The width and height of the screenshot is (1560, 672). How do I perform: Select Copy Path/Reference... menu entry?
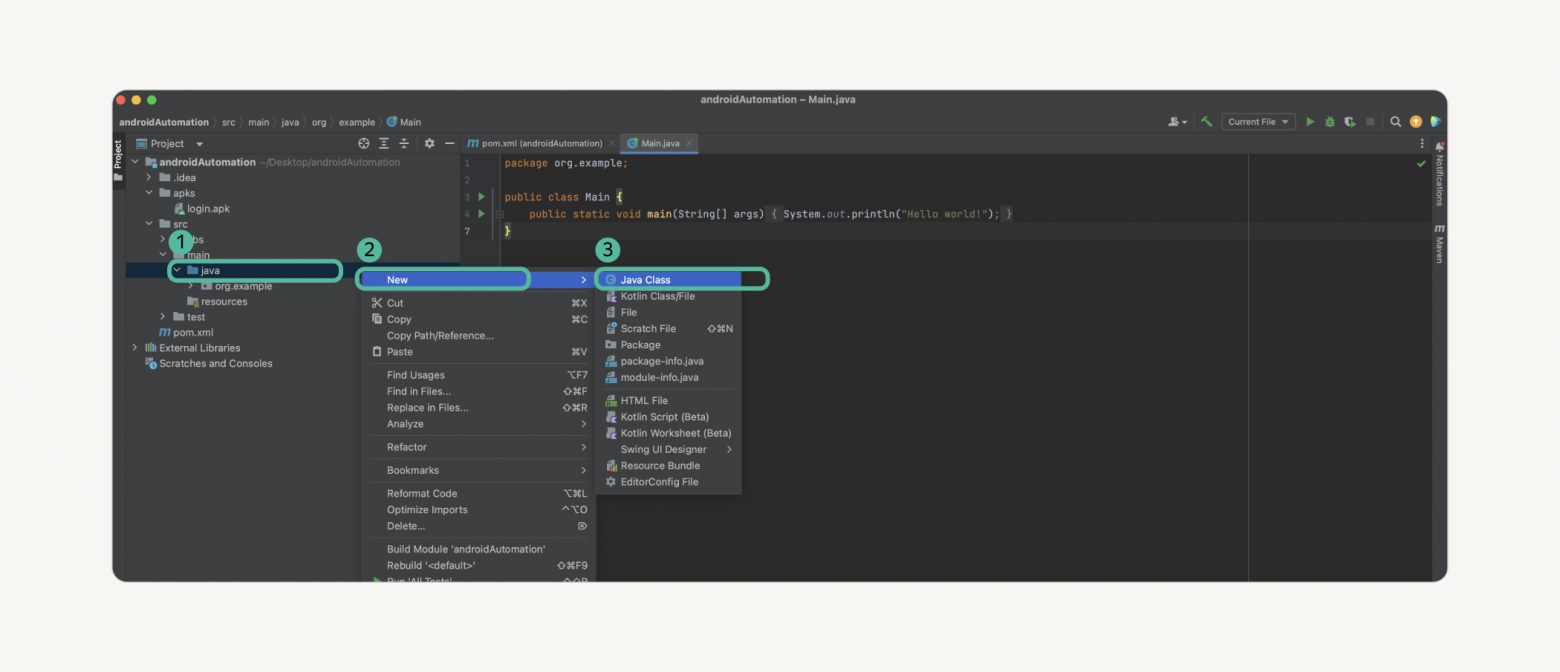pyautogui.click(x=478, y=336)
